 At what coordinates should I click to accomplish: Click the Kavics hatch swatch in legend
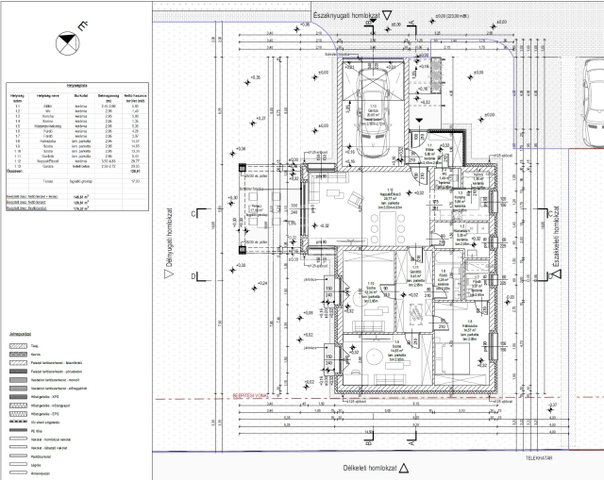pos(18,354)
